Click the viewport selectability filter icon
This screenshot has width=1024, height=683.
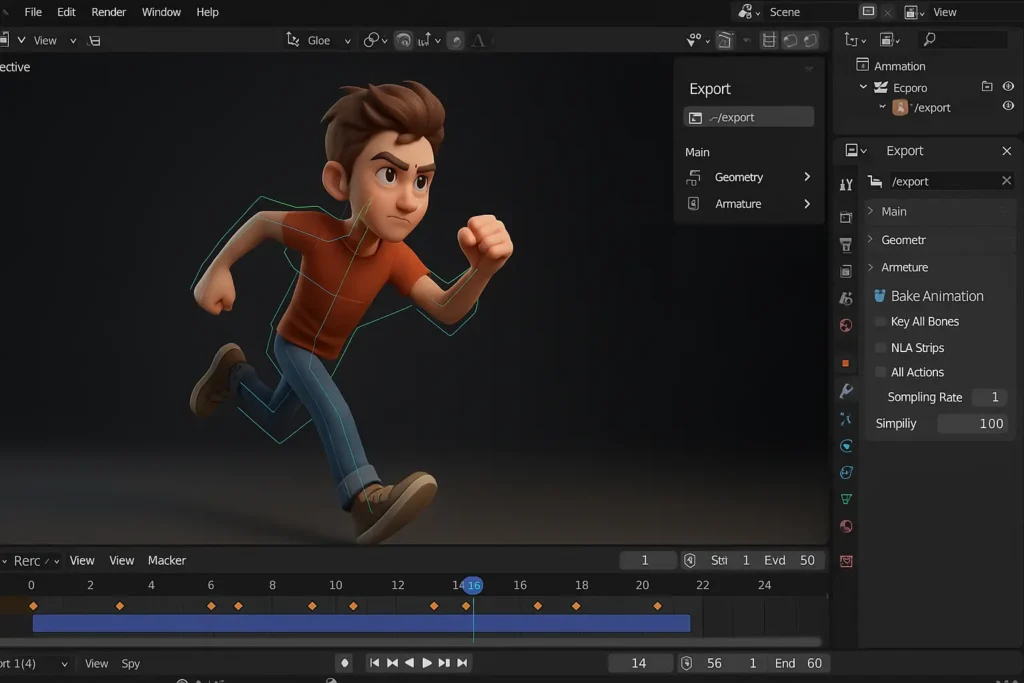[697, 40]
